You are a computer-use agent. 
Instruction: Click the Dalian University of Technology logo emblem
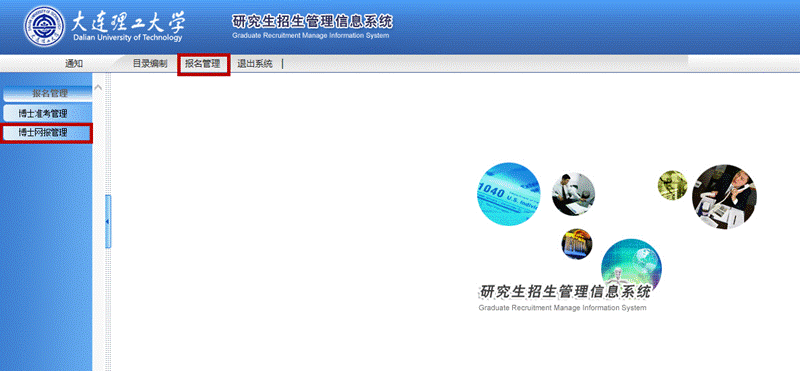[44, 27]
